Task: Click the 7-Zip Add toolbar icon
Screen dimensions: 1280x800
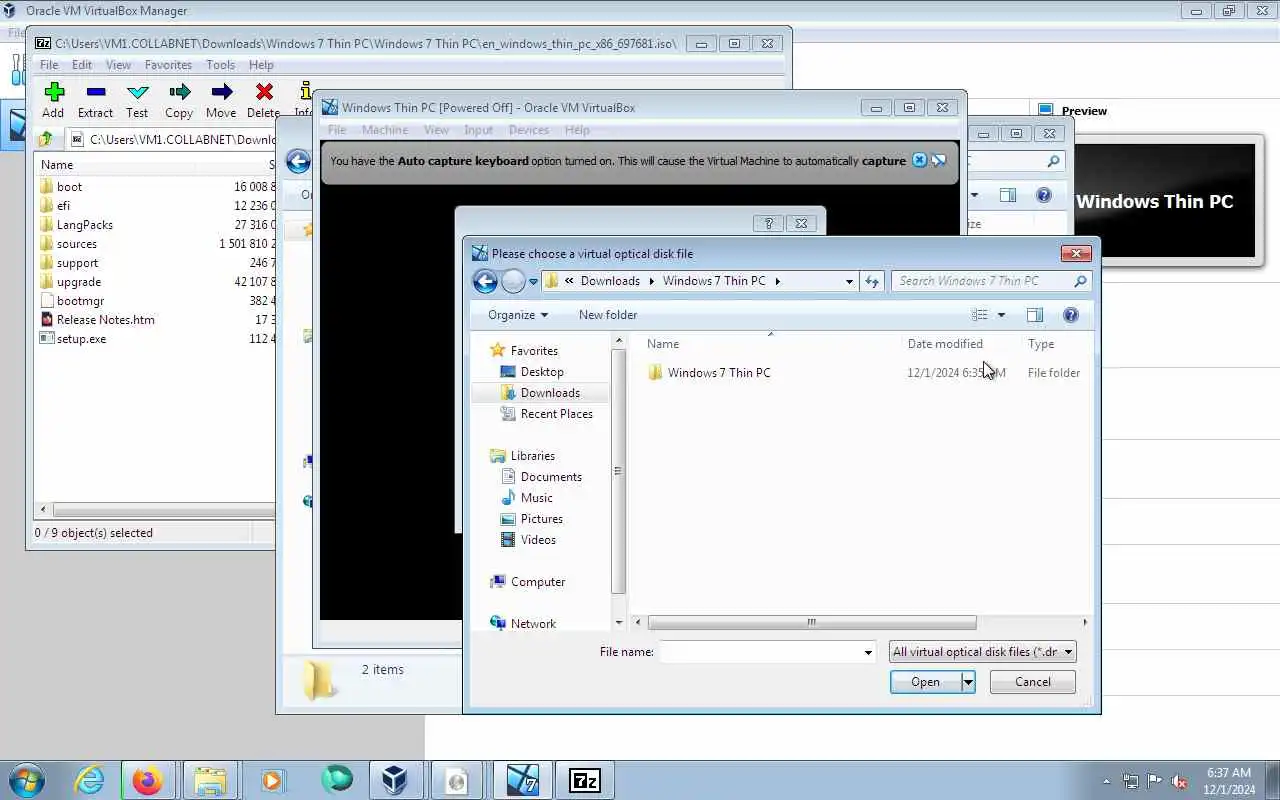Action: click(x=54, y=92)
